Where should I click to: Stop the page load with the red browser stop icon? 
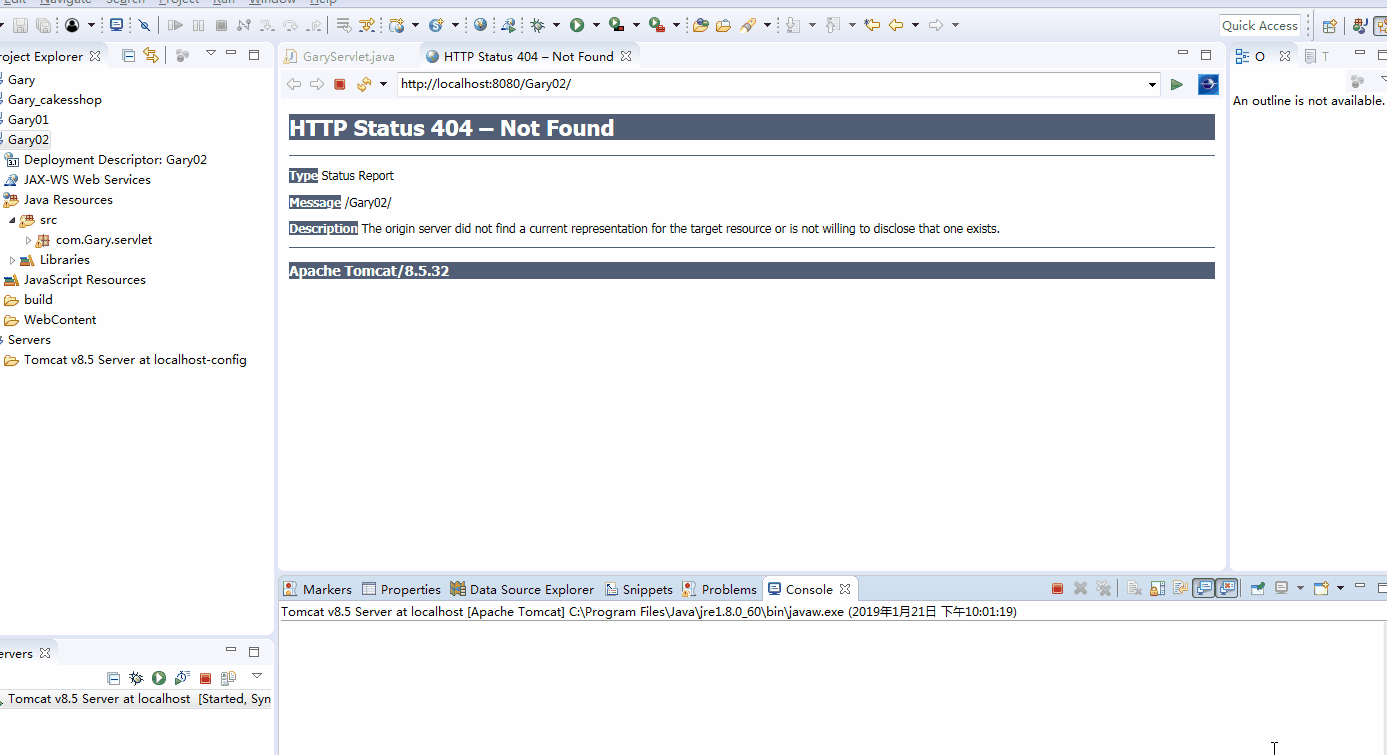(x=340, y=84)
